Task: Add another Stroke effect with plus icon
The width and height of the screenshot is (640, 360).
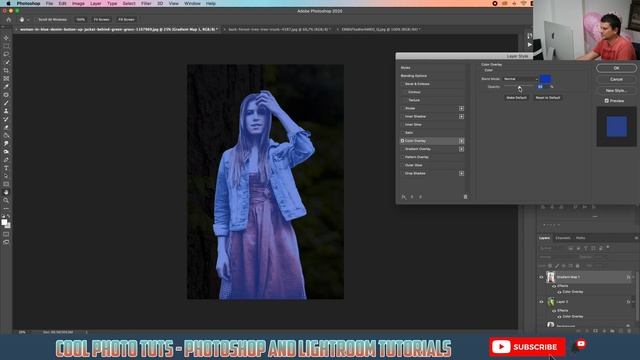Action: tap(461, 108)
